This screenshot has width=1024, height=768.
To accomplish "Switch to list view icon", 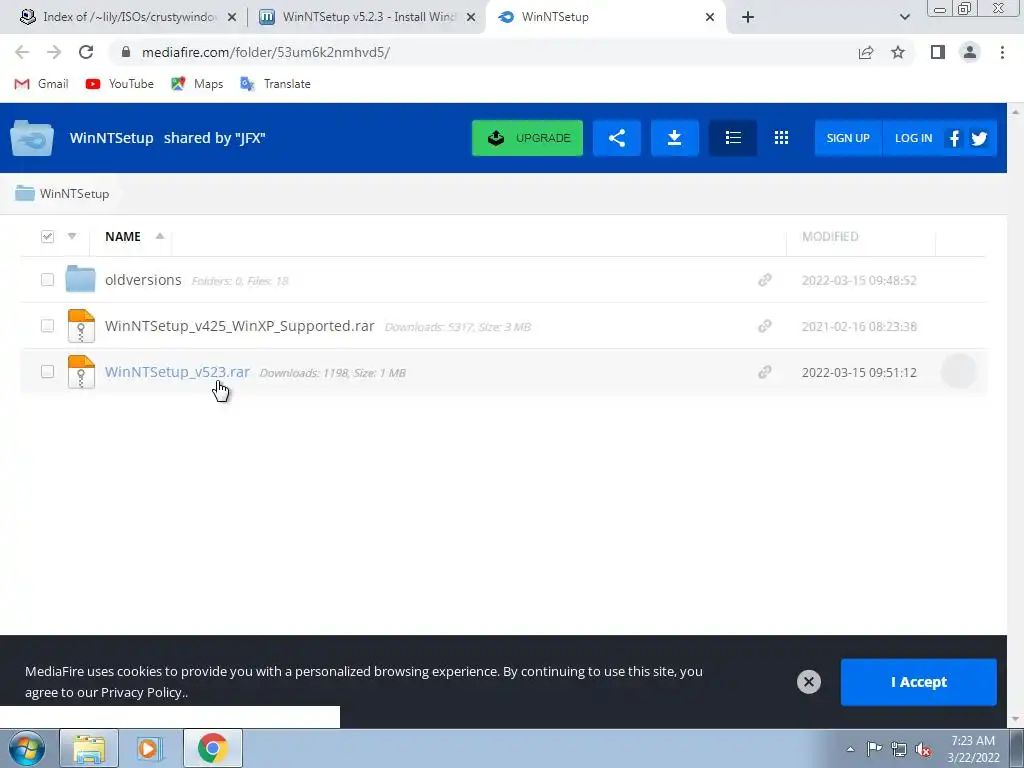I will (733, 138).
